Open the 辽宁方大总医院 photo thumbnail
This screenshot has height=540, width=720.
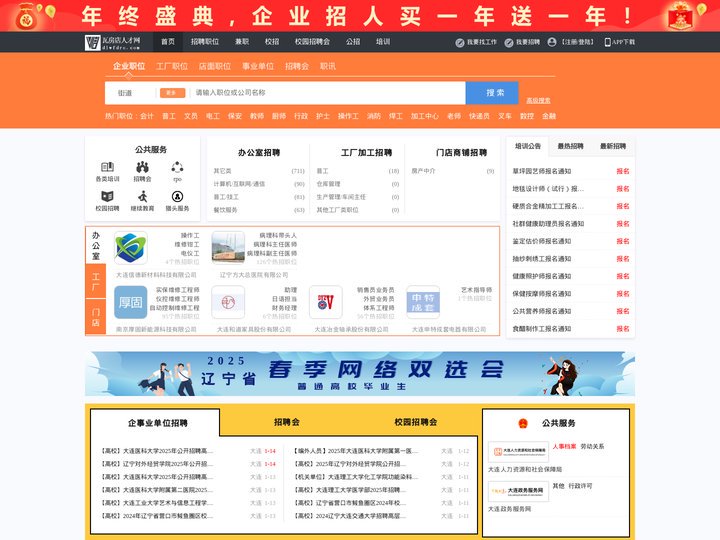pos(228,248)
